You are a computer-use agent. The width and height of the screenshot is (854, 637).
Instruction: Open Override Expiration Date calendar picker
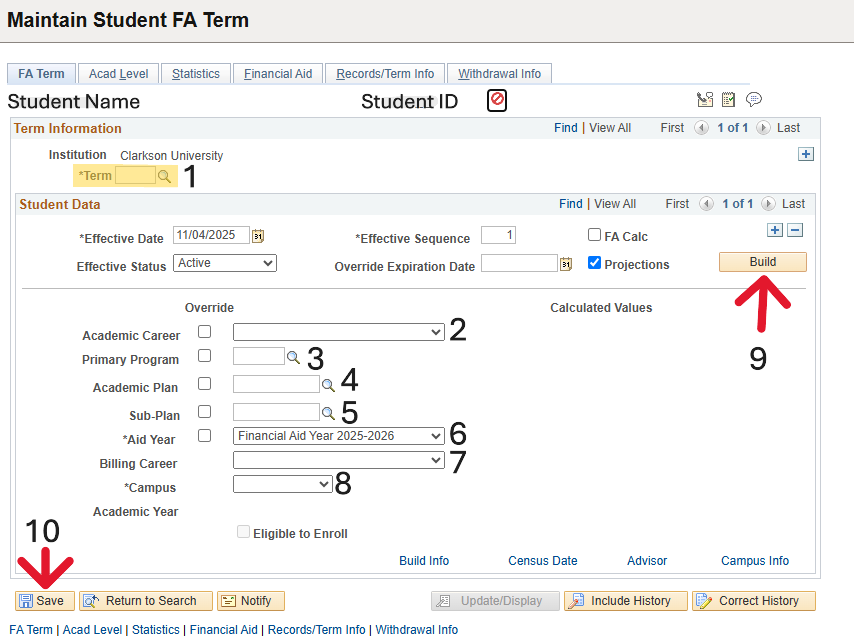pyautogui.click(x=565, y=264)
